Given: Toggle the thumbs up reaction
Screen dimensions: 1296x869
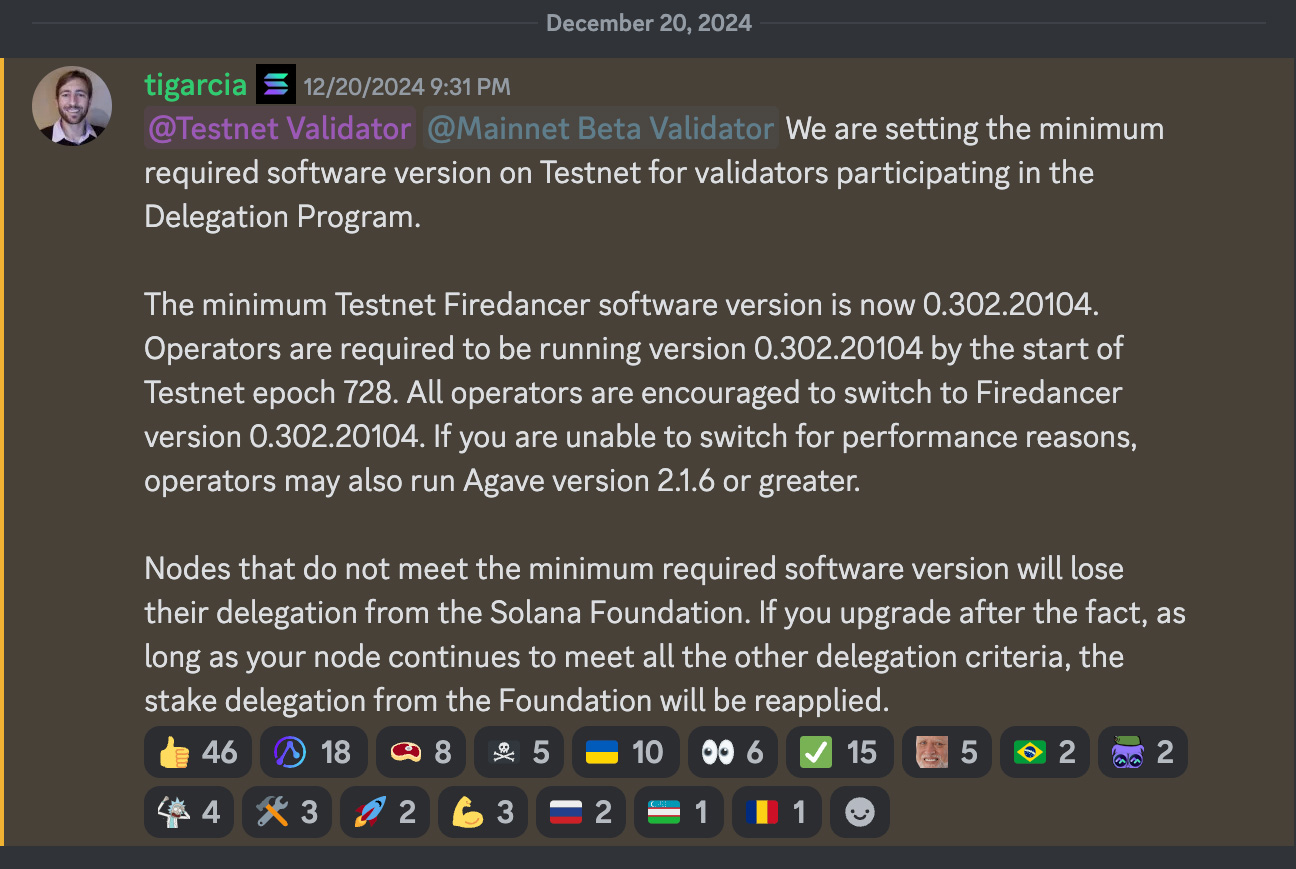Looking at the screenshot, I should click(197, 753).
